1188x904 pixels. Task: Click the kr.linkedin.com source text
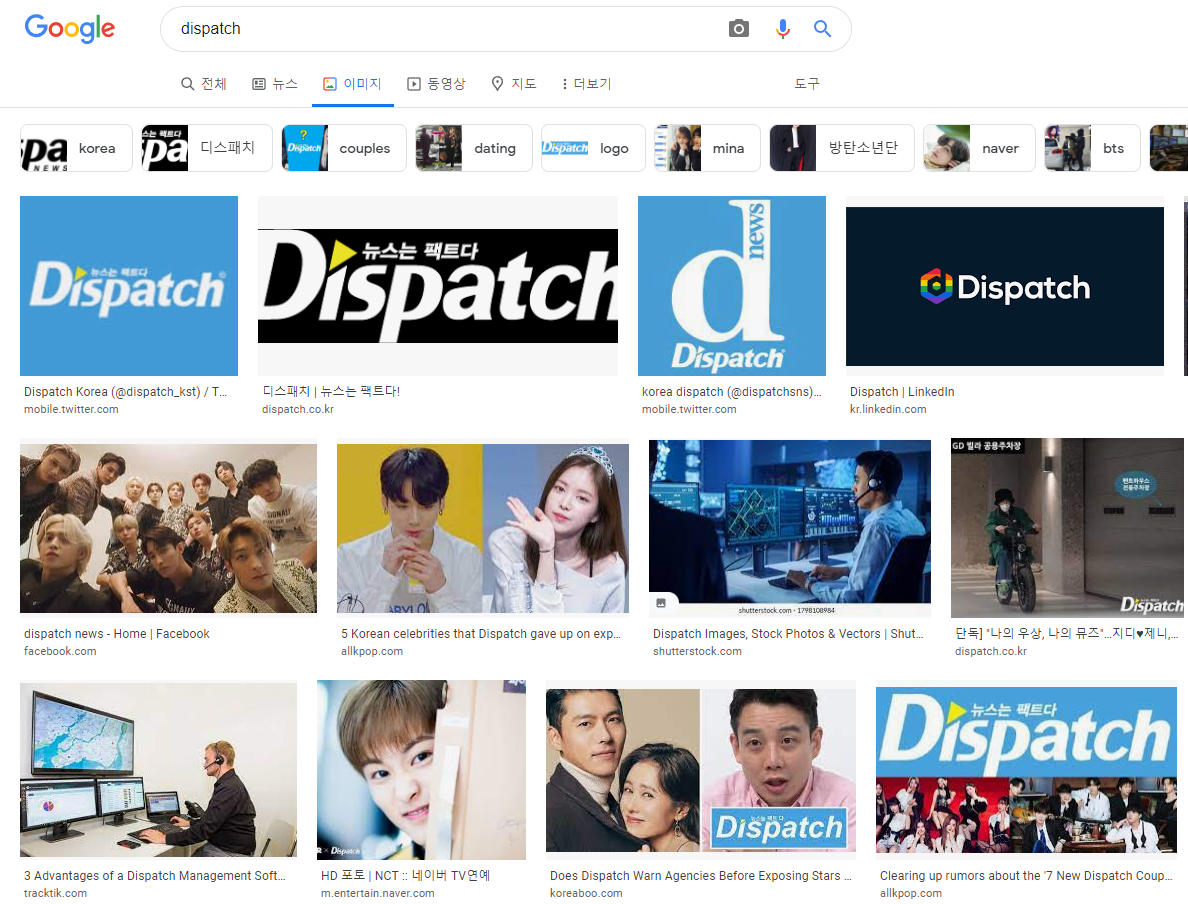pyautogui.click(x=888, y=409)
